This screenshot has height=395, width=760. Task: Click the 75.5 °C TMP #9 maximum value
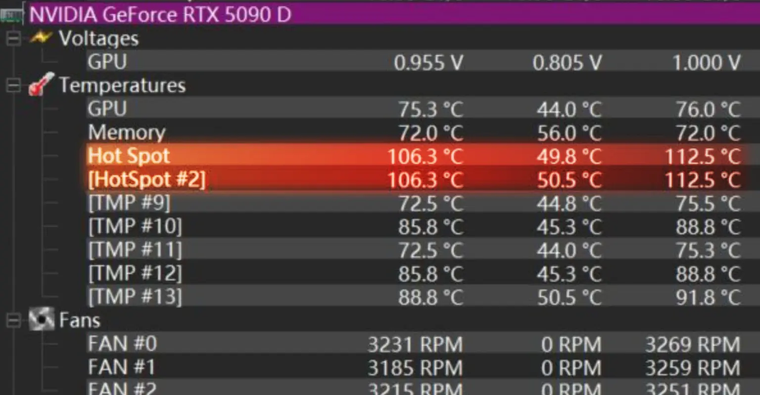[708, 204]
